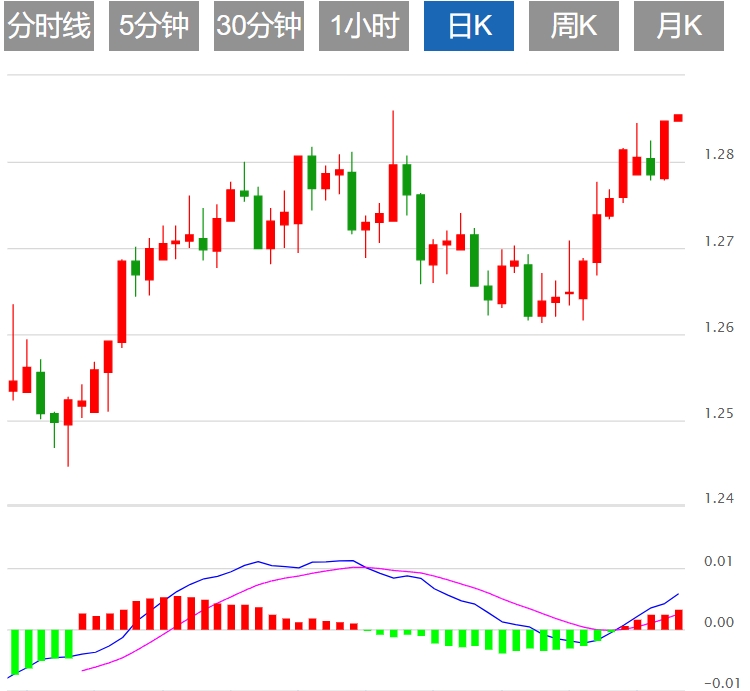Viewport: 750px width, 691px height.
Task: Click the 1.25 price axis label
Action: [x=719, y=413]
